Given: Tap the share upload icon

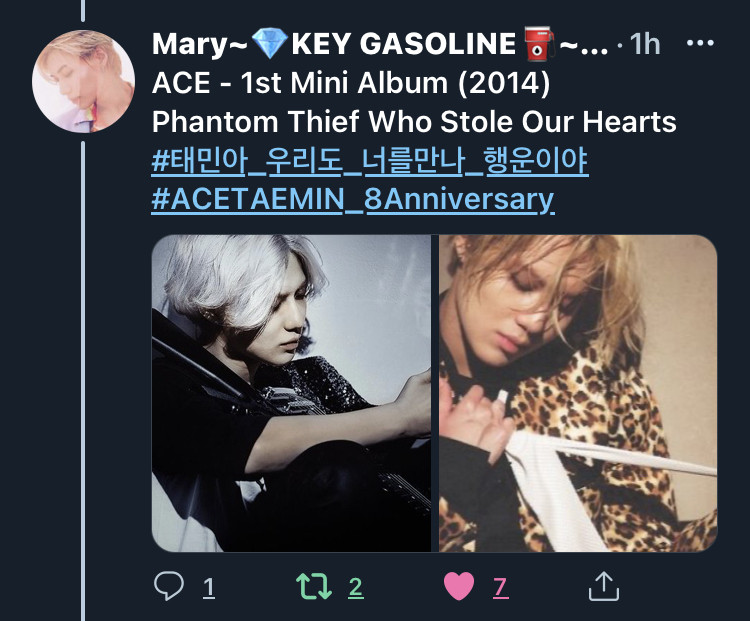Looking at the screenshot, I should click(604, 586).
